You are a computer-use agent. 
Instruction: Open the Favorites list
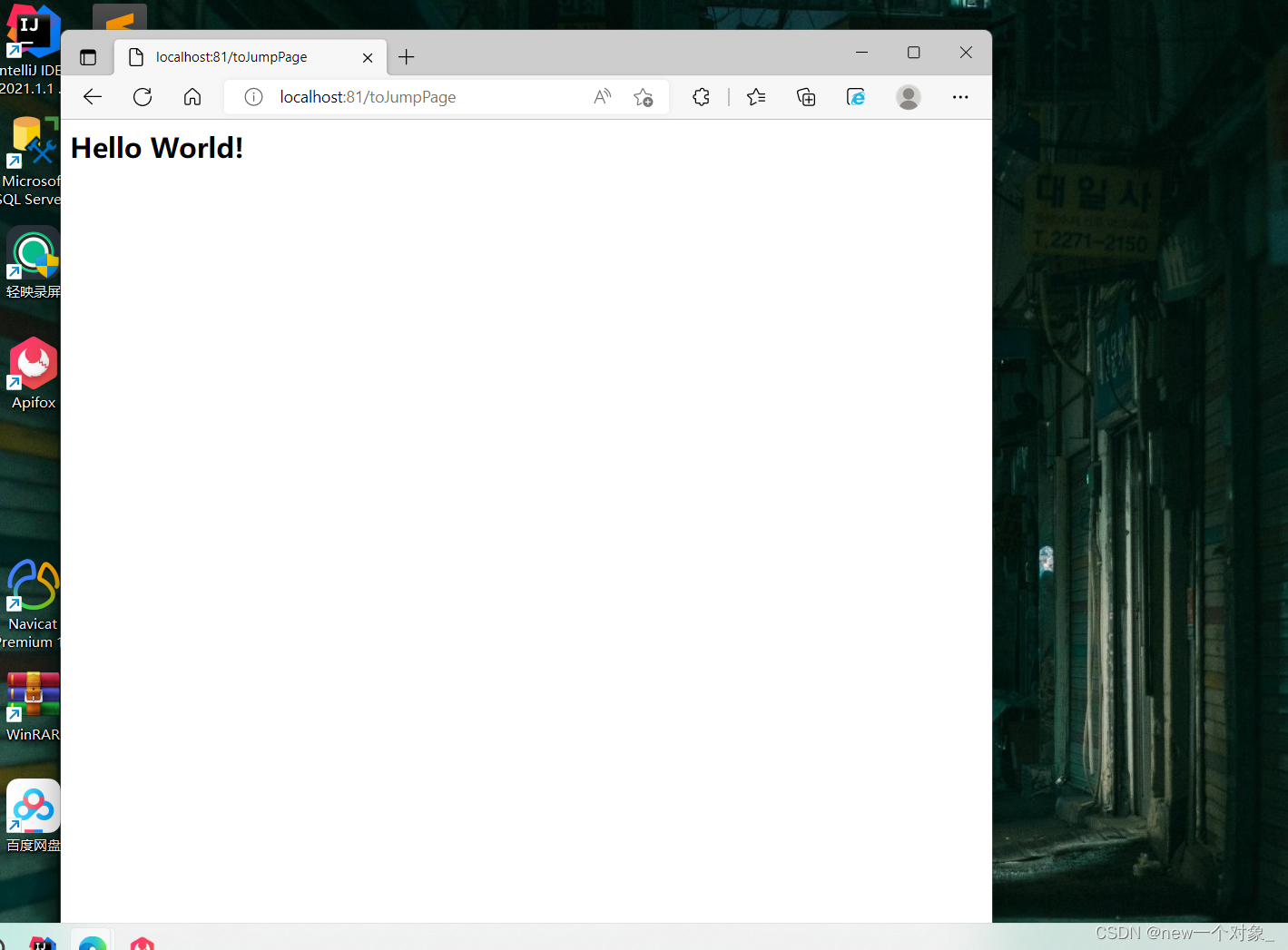pyautogui.click(x=756, y=97)
